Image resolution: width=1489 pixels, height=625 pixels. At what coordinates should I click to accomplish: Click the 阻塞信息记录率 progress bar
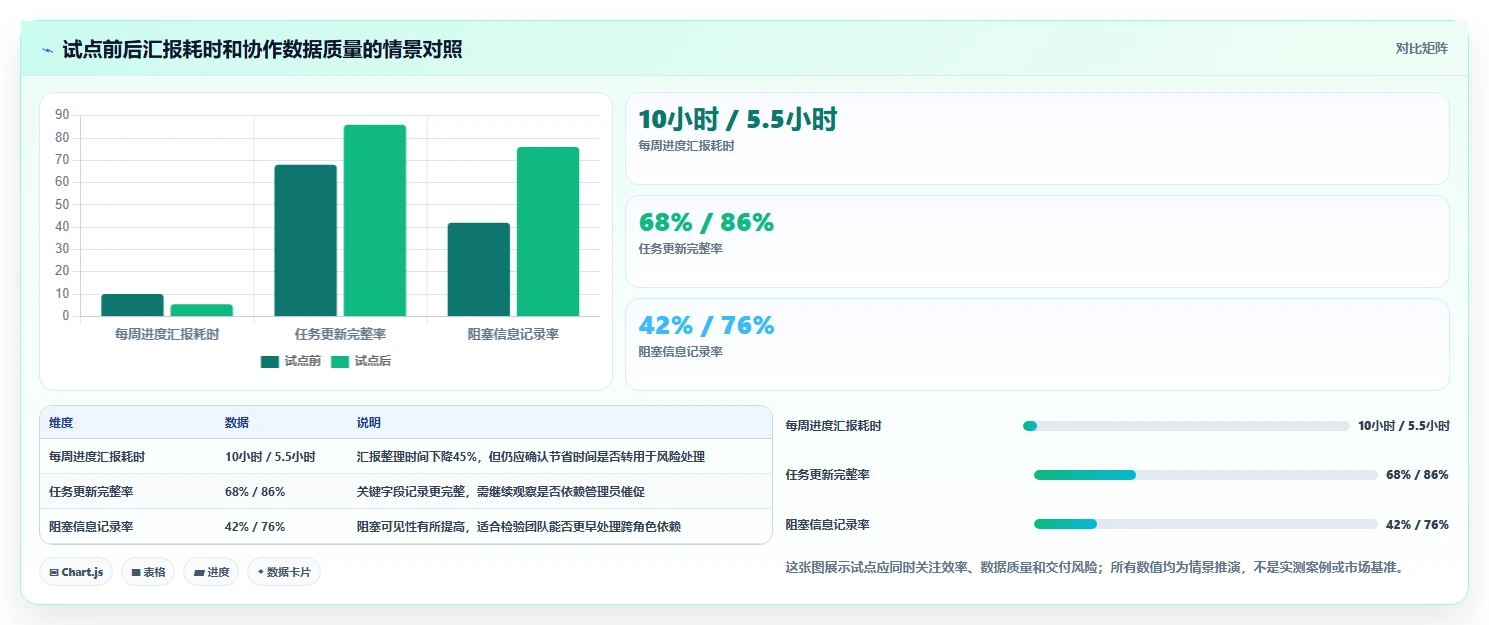pos(1206,524)
